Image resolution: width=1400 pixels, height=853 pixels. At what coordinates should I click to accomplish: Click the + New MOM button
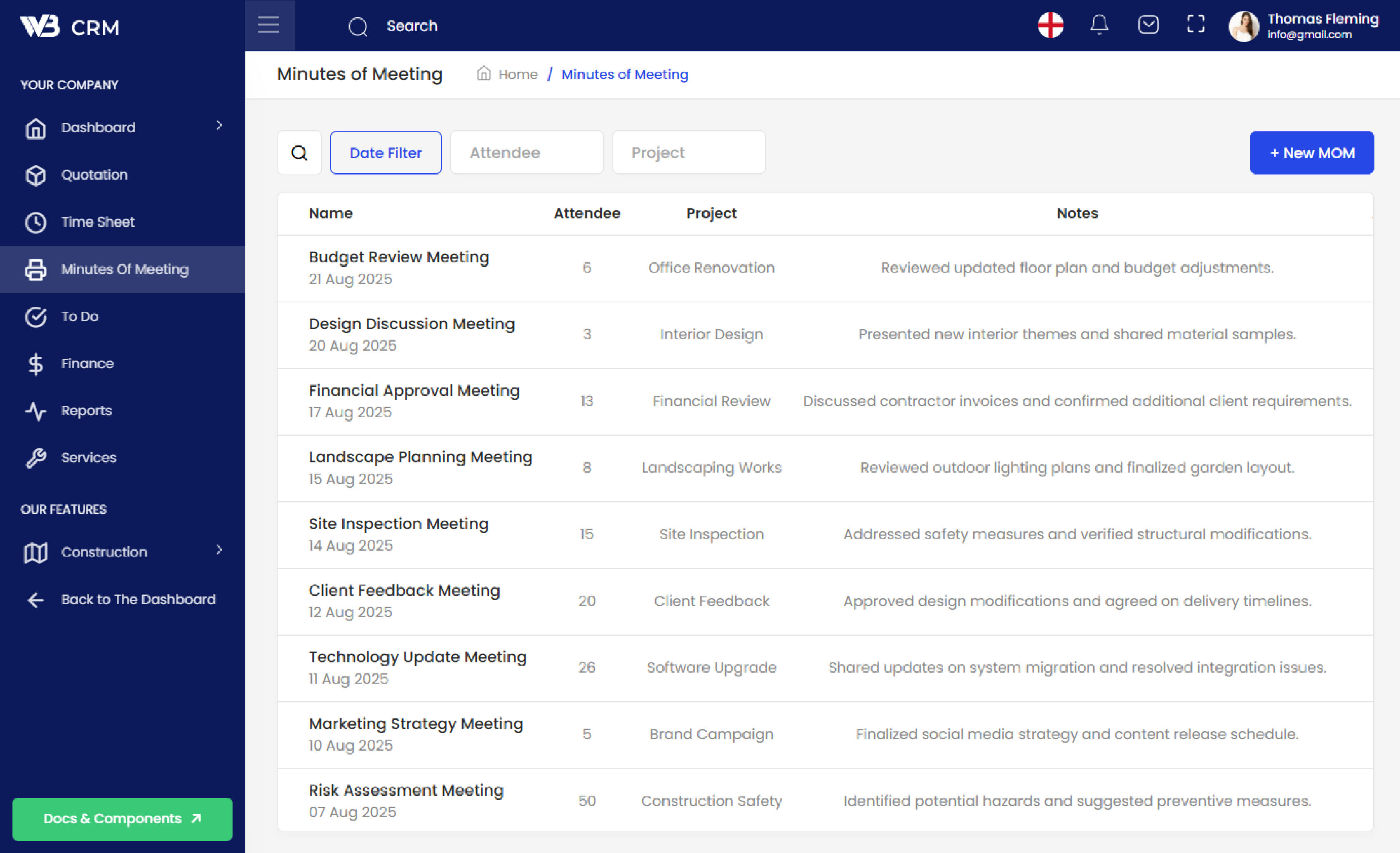coord(1311,153)
